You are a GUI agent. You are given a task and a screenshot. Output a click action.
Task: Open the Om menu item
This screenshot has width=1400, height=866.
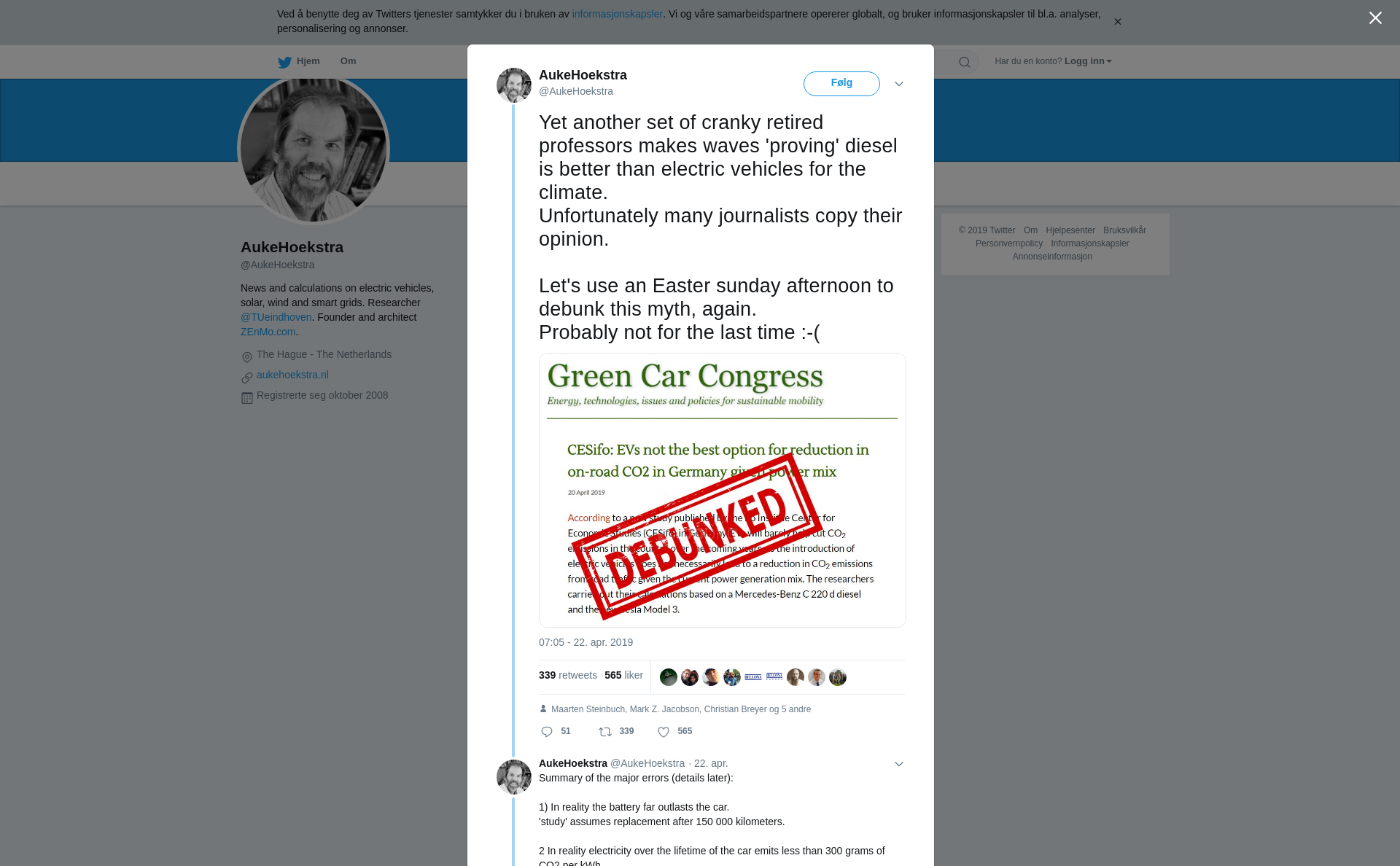point(348,61)
